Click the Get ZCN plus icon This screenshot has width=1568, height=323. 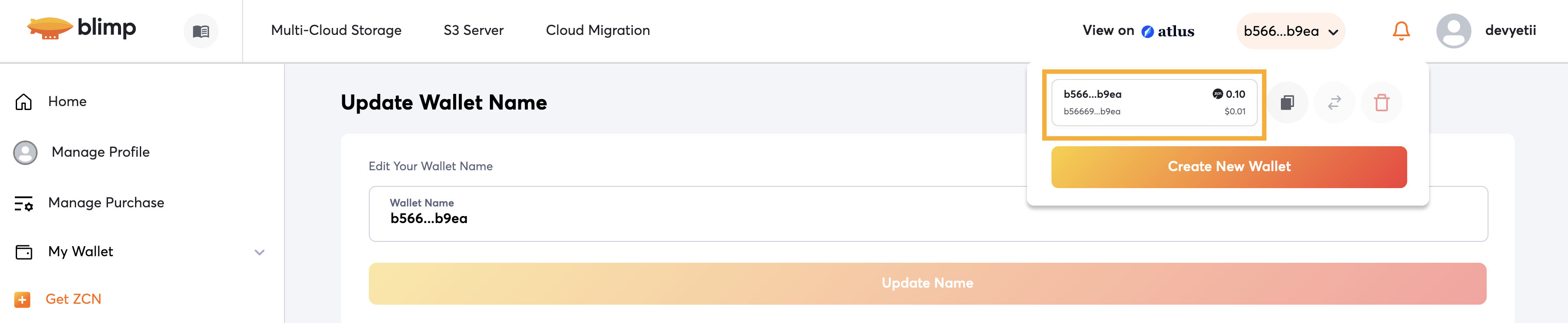[23, 299]
